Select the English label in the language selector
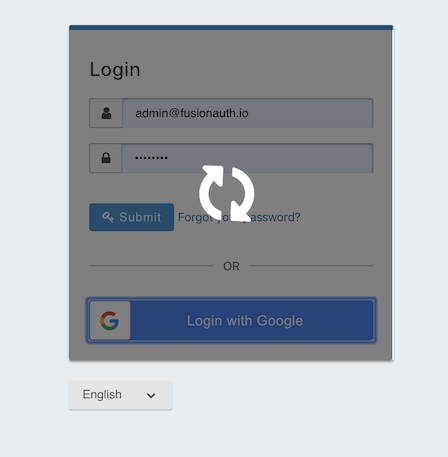Viewport: 448px width, 457px height. [x=102, y=395]
